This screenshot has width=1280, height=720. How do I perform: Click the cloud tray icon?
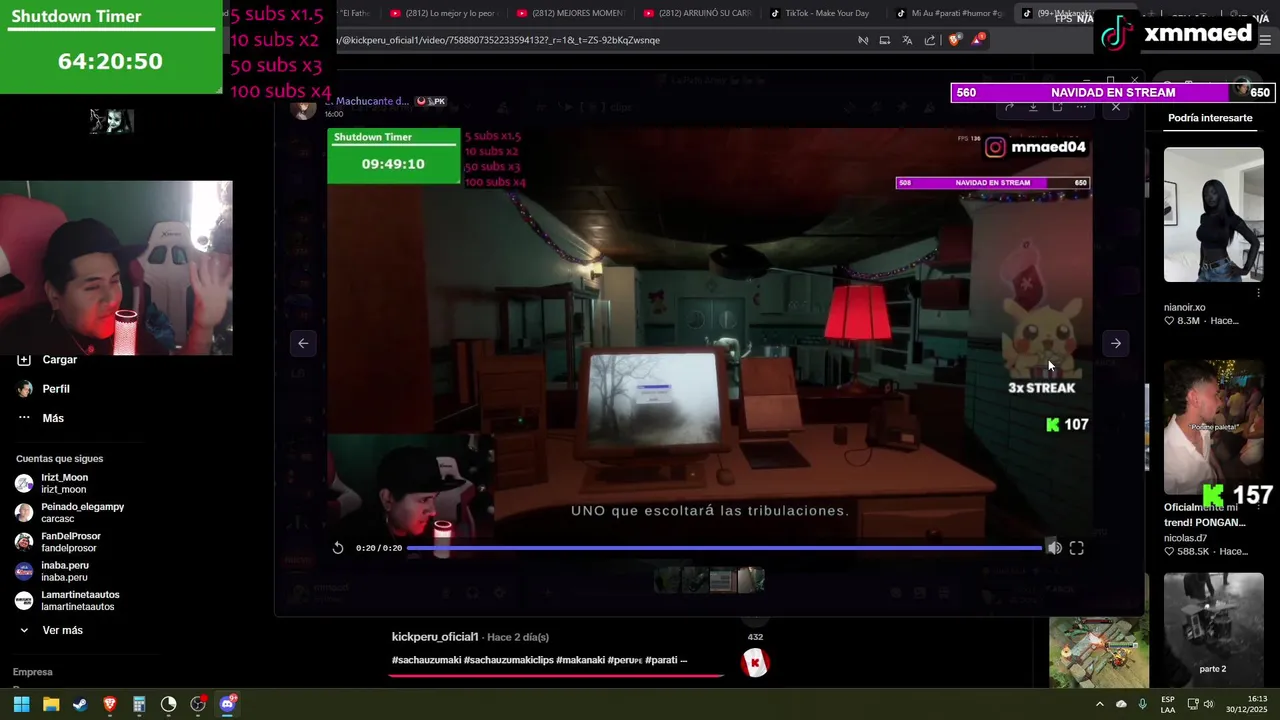(1121, 704)
